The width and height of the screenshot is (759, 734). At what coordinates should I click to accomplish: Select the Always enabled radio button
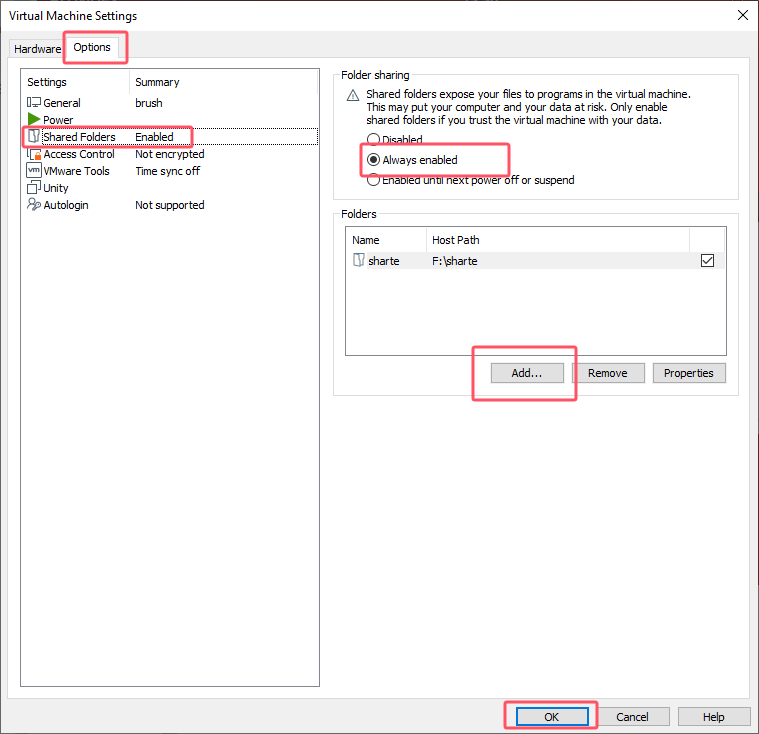click(x=374, y=160)
